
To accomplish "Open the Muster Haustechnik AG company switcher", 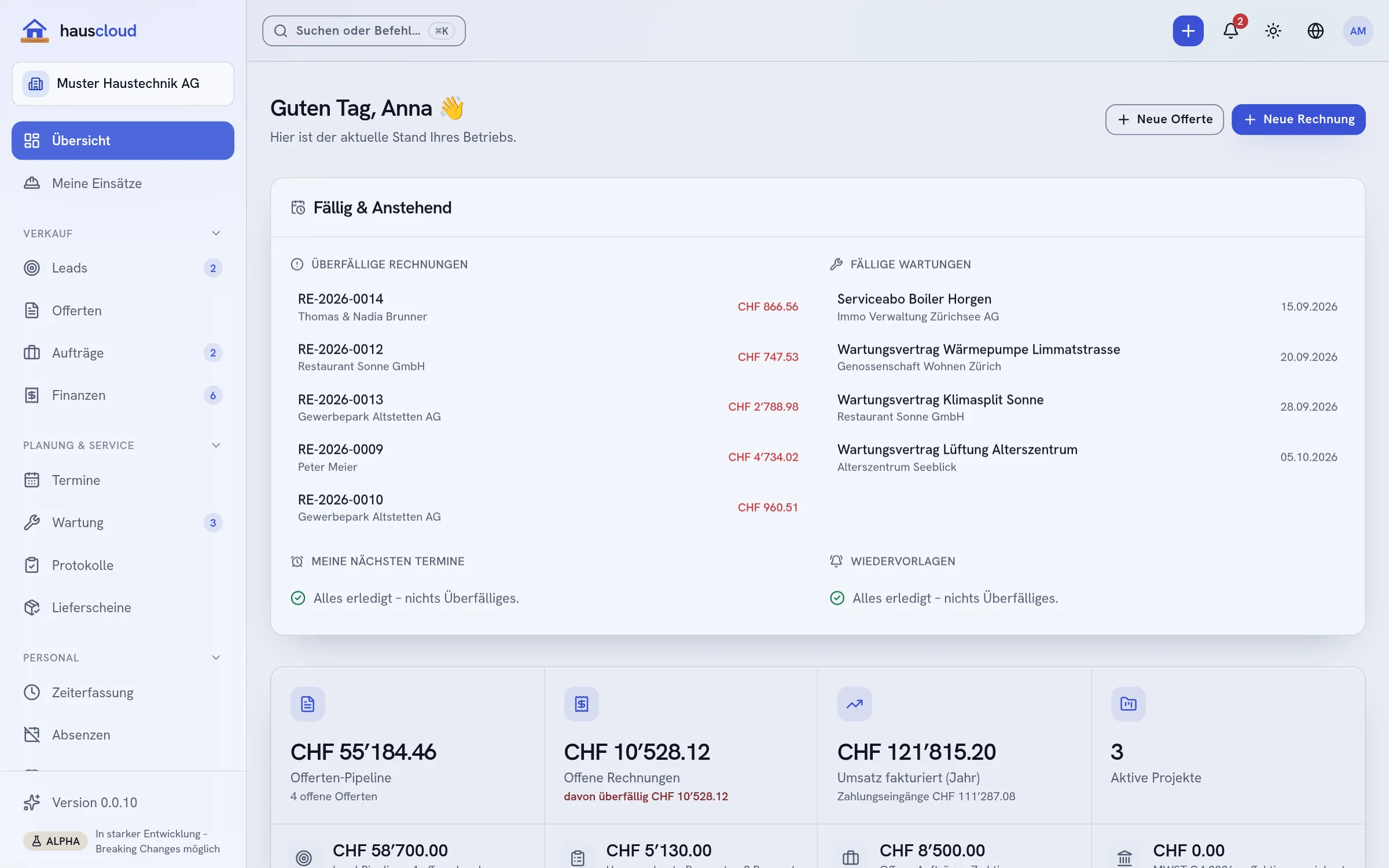I will click(x=123, y=84).
